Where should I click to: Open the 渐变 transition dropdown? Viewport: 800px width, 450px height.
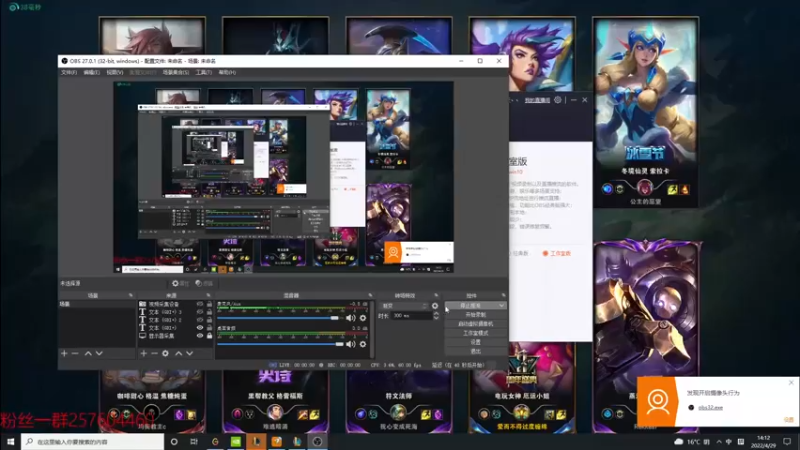click(404, 306)
